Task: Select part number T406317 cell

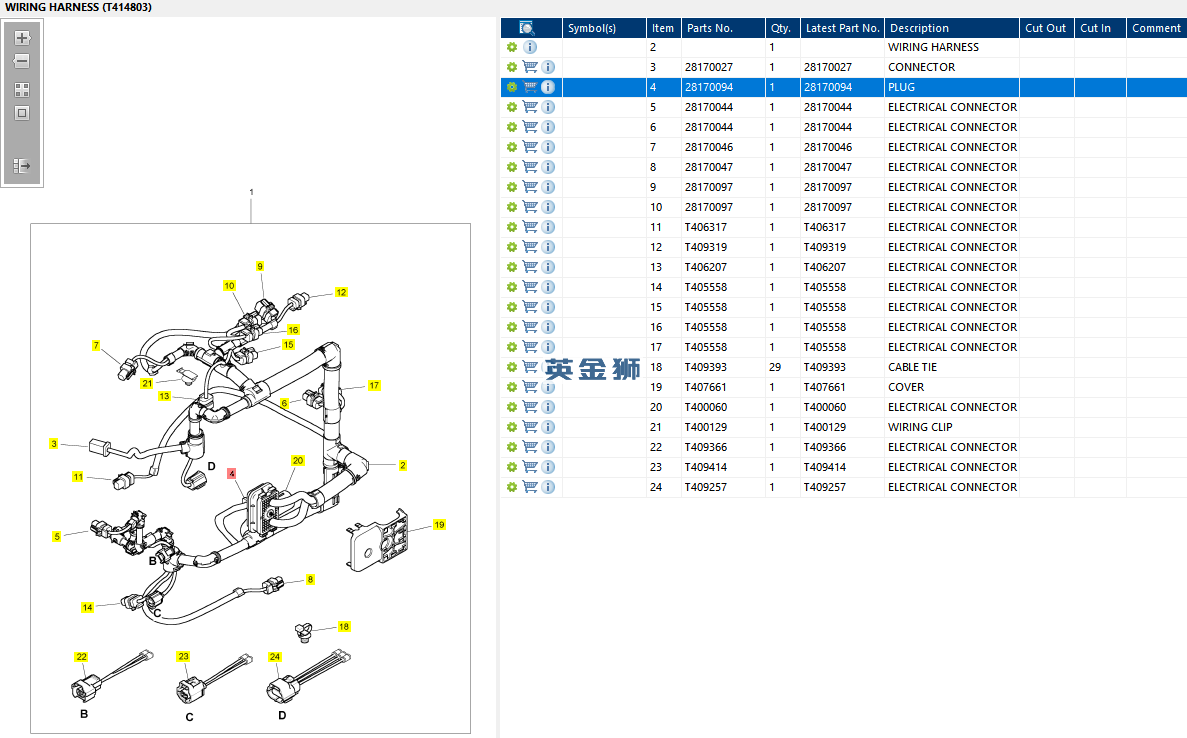Action: [x=706, y=227]
